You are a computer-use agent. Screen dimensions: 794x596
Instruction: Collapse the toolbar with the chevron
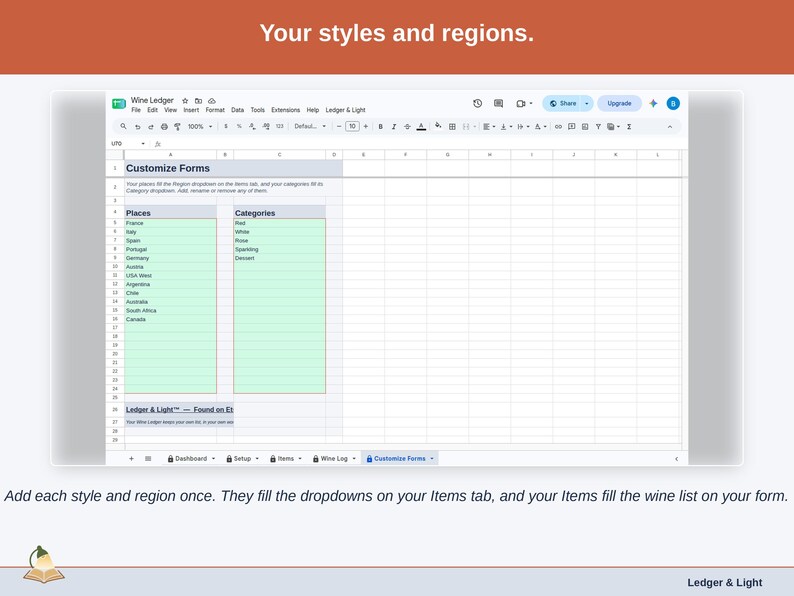pyautogui.click(x=670, y=127)
